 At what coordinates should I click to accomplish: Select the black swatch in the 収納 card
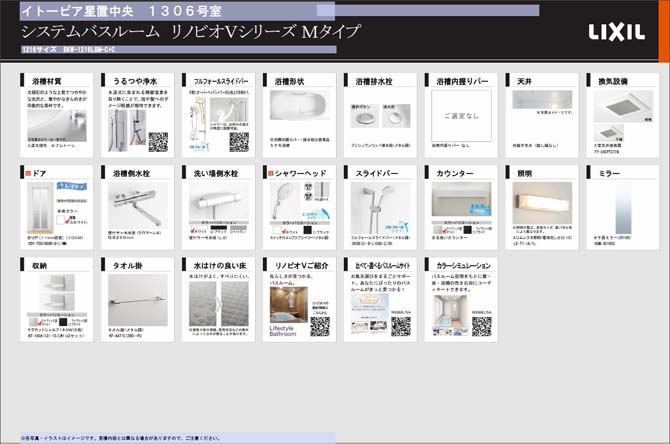[x=63, y=322]
